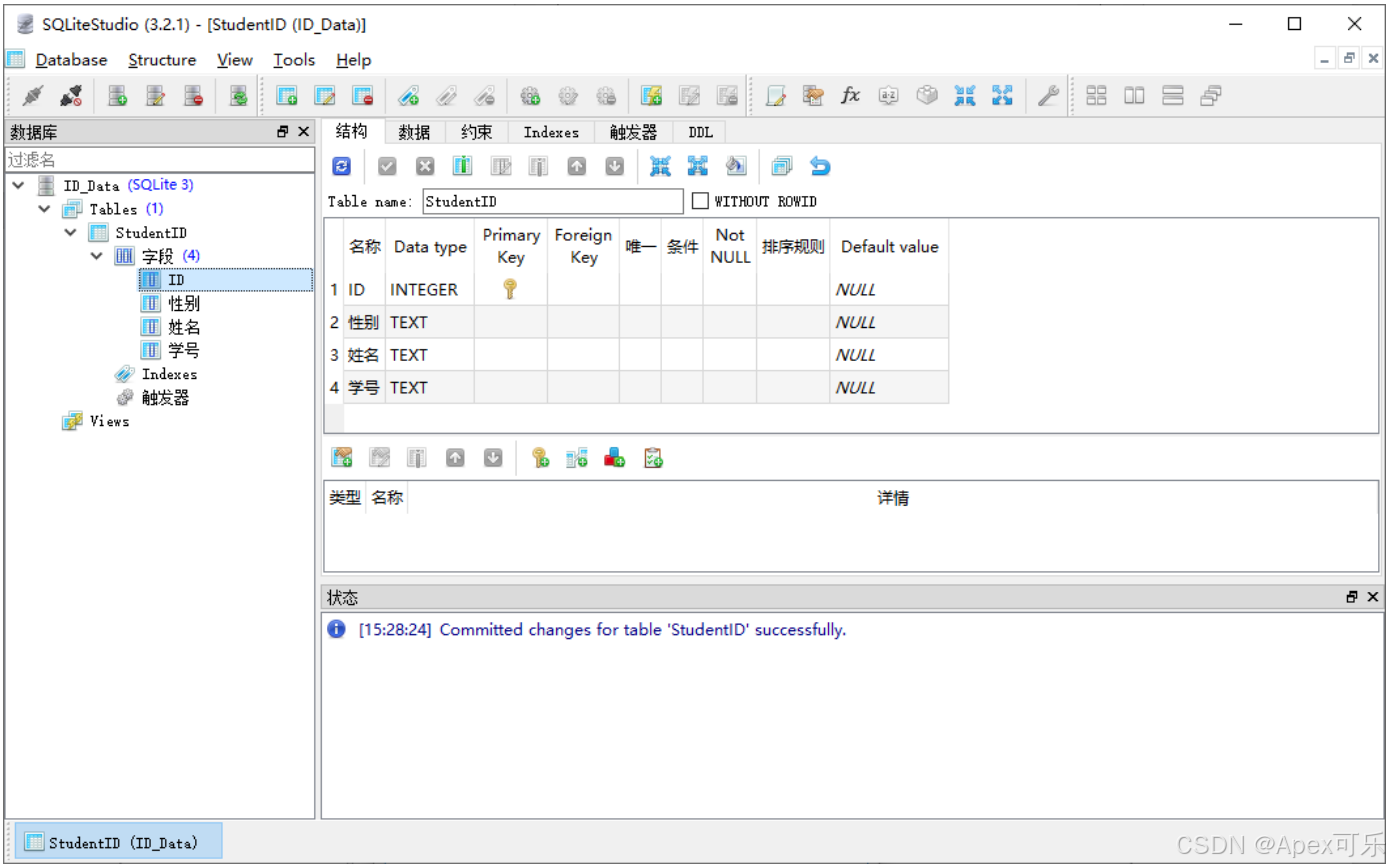Tile windows vertically stacked
The height and width of the screenshot is (868, 1390).
pyautogui.click(x=1173, y=96)
